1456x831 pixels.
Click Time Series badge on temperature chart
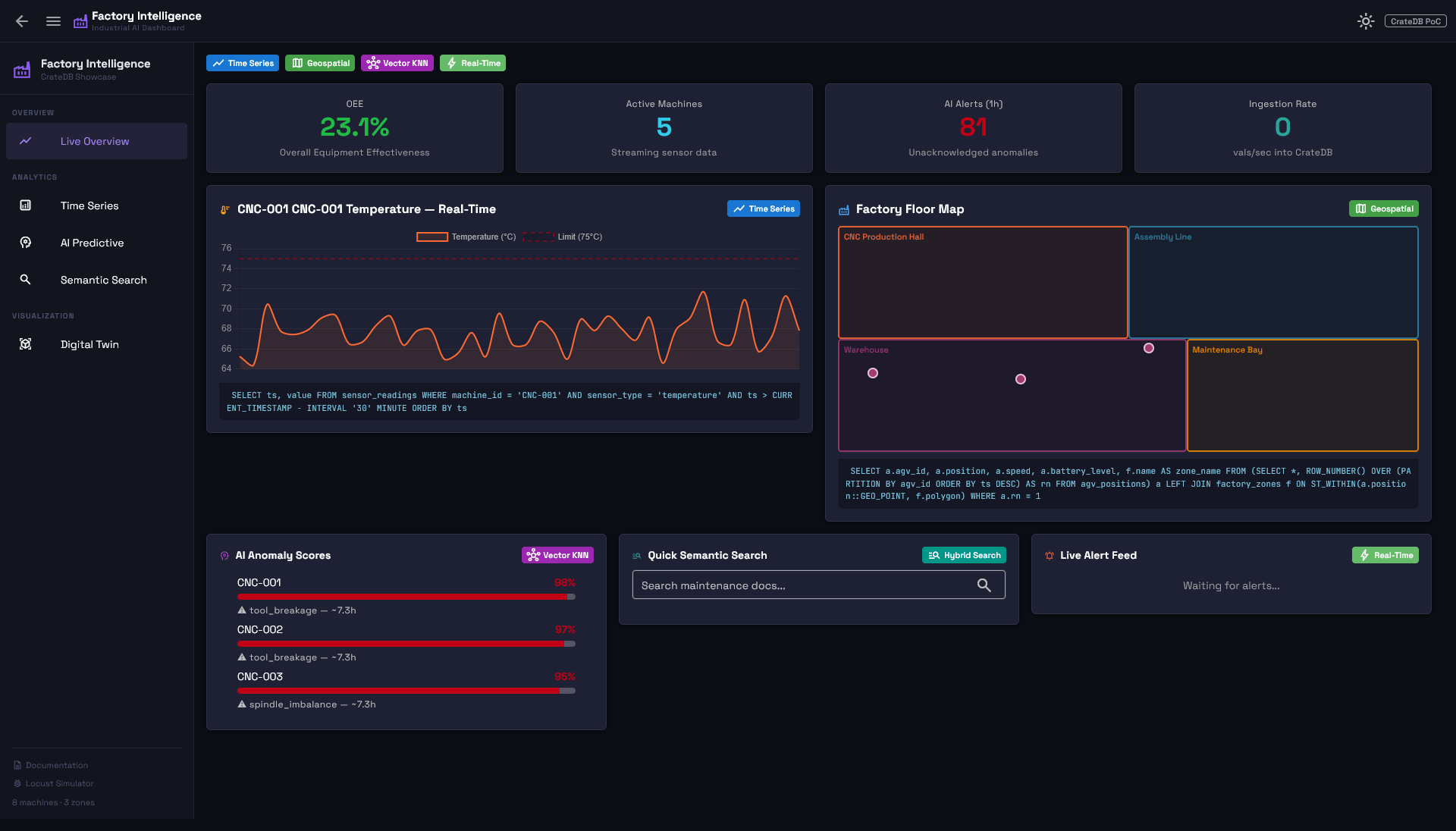click(764, 209)
